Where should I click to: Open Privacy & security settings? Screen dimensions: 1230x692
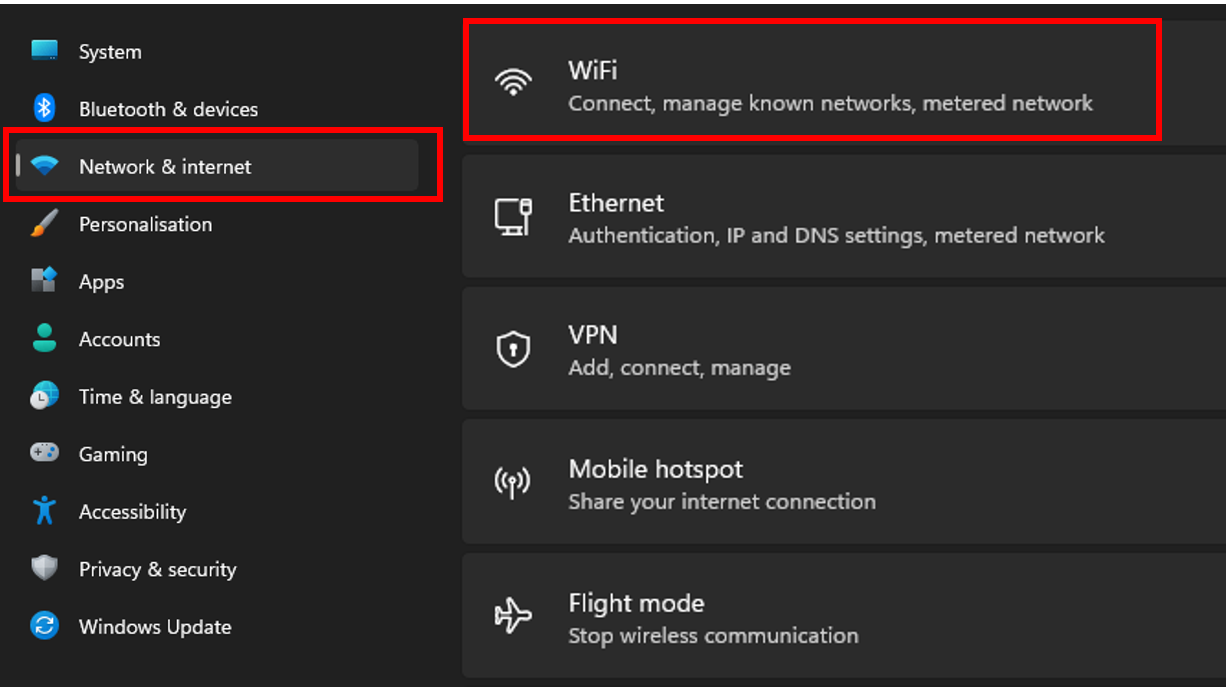point(157,569)
